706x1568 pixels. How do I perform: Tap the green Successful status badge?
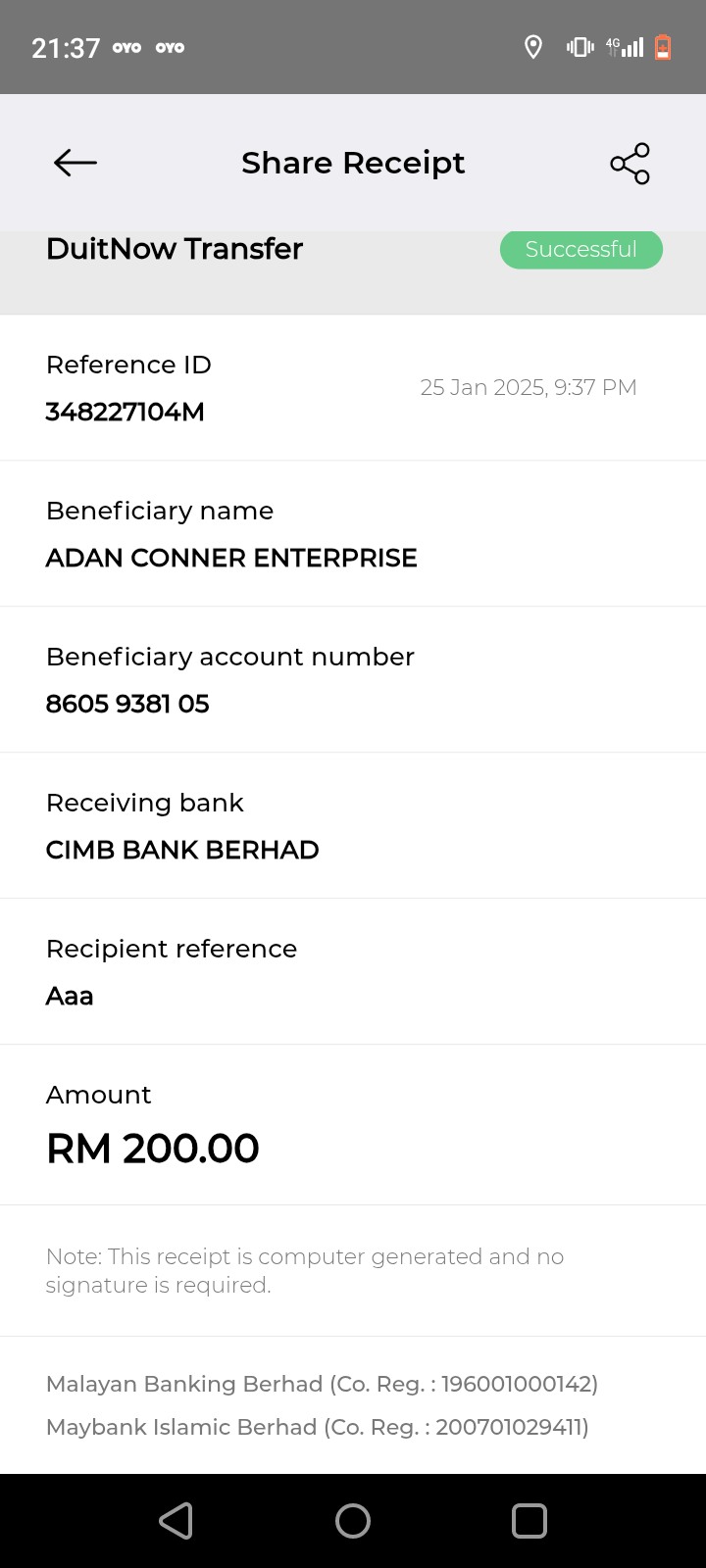580,249
